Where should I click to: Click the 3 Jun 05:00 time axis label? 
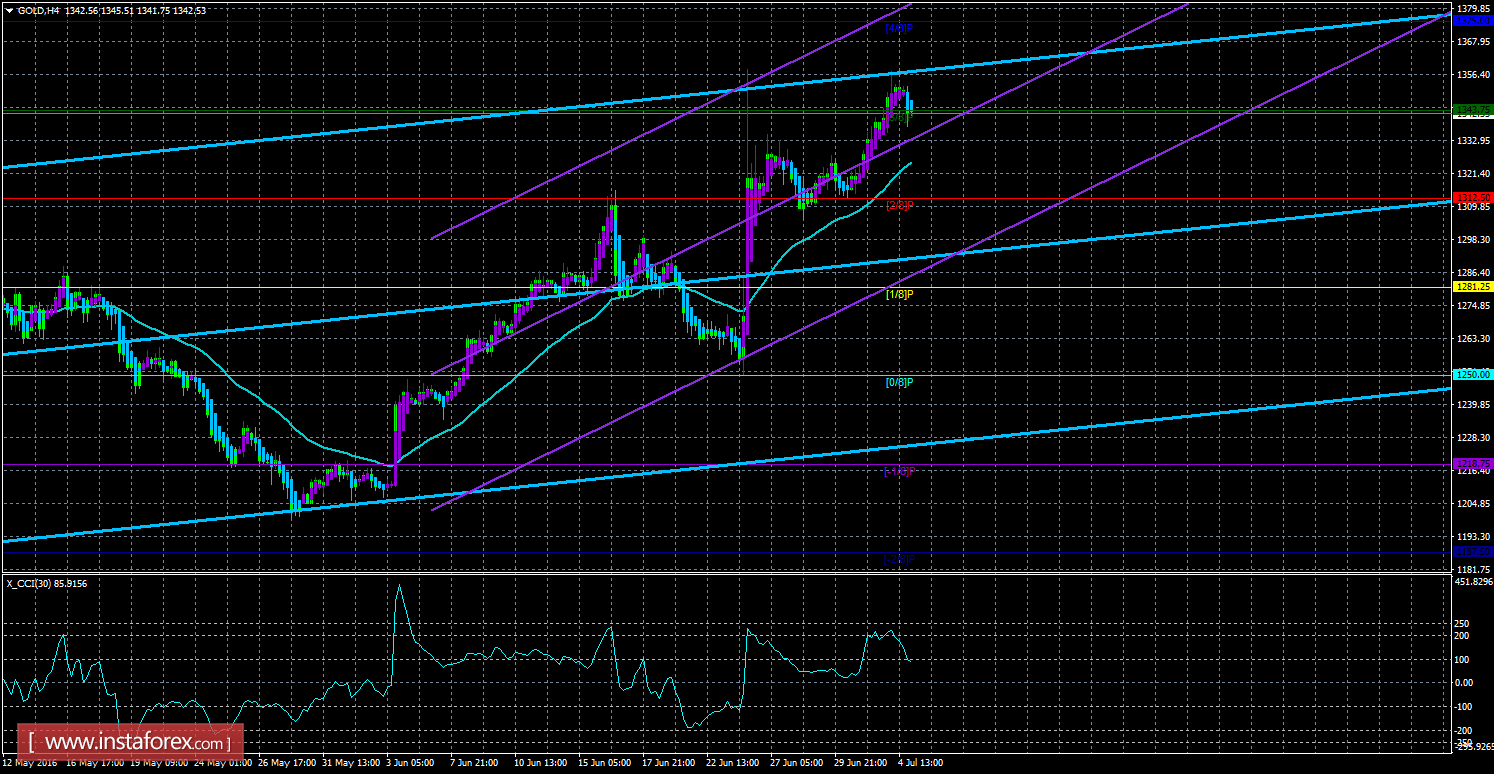(407, 763)
